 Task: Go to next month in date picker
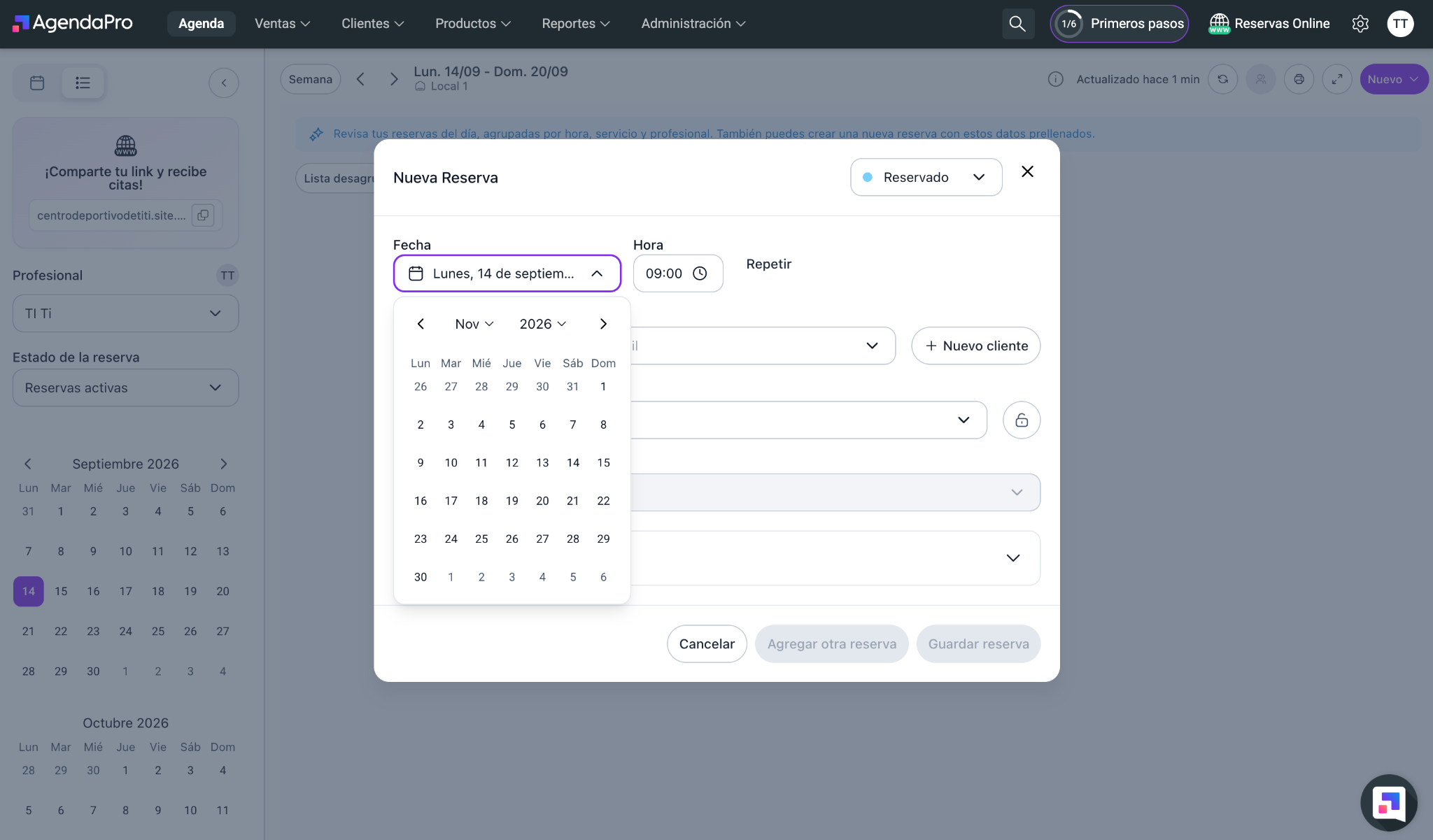coord(603,324)
